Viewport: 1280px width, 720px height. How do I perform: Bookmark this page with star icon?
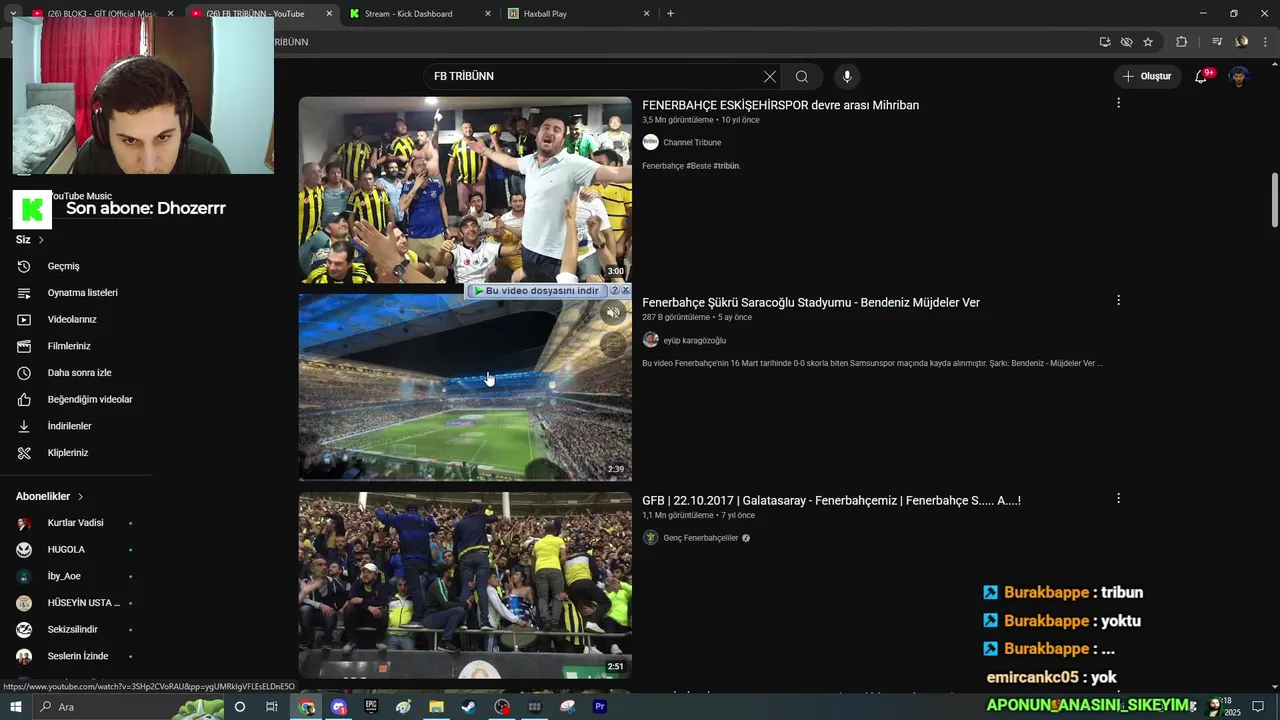[x=1148, y=42]
